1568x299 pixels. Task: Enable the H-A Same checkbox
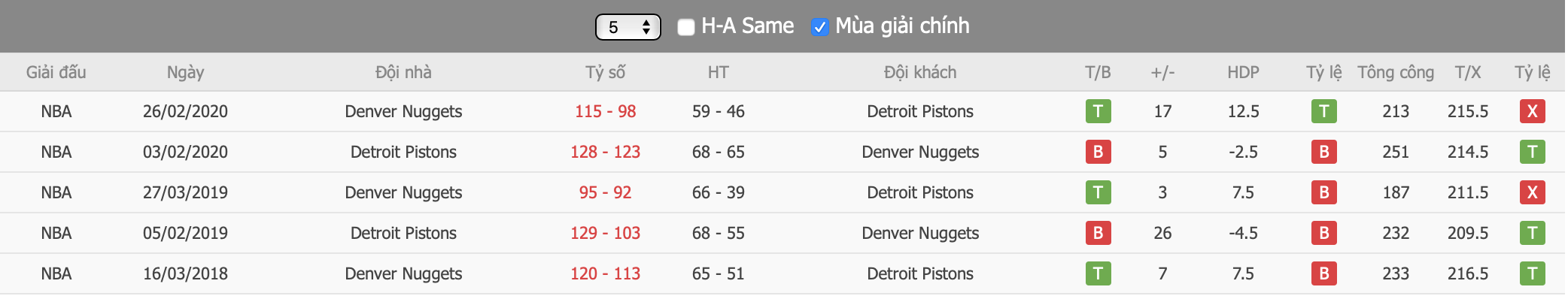pos(685,27)
